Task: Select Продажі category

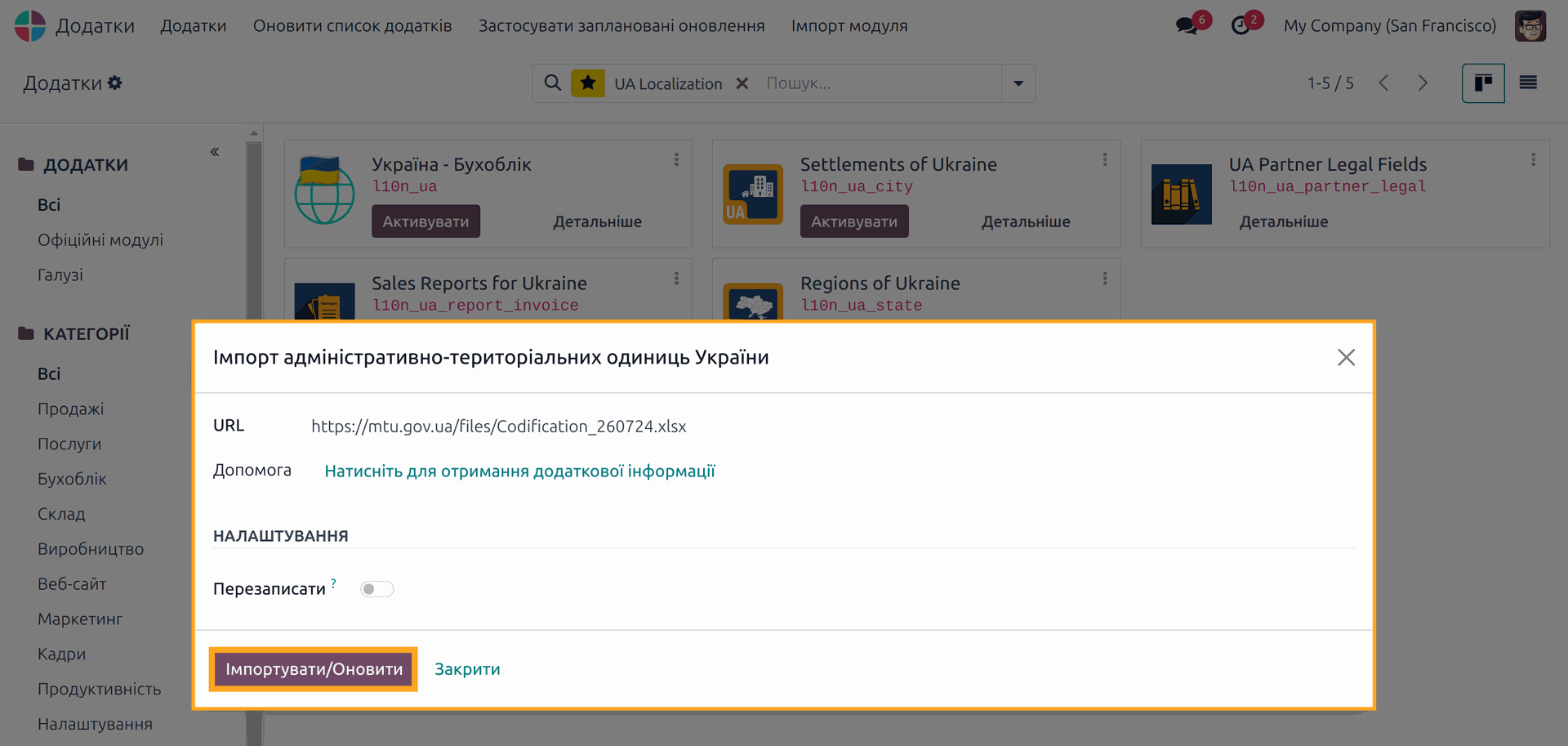Action: [x=70, y=409]
